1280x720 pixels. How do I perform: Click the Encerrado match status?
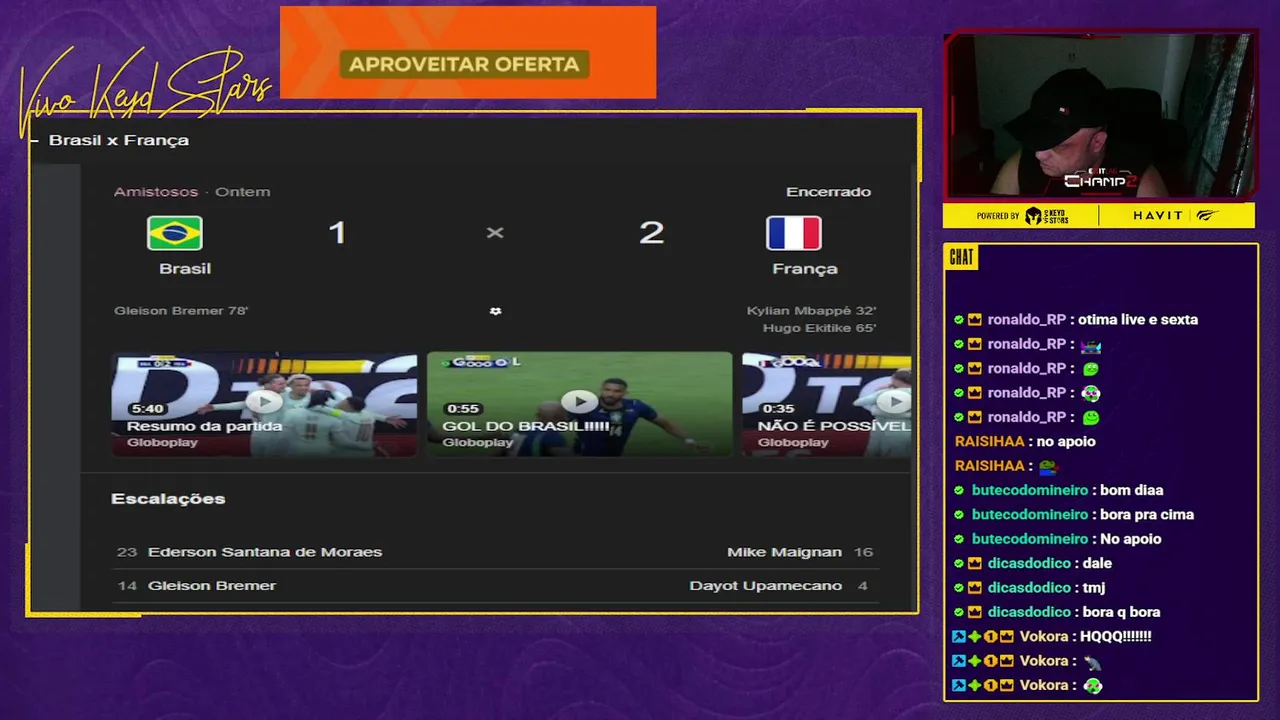click(x=828, y=191)
